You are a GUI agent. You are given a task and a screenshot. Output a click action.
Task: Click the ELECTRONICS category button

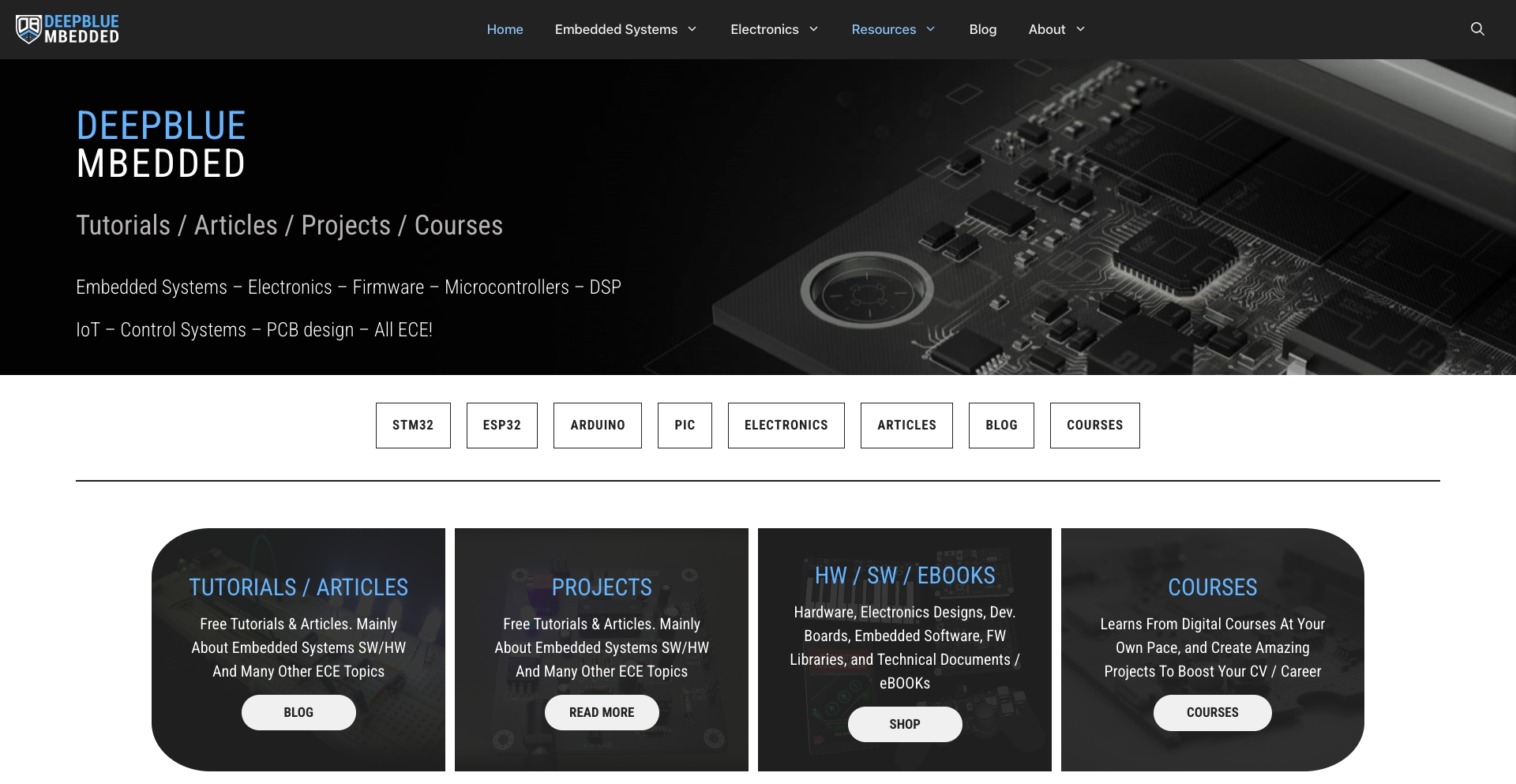click(786, 426)
